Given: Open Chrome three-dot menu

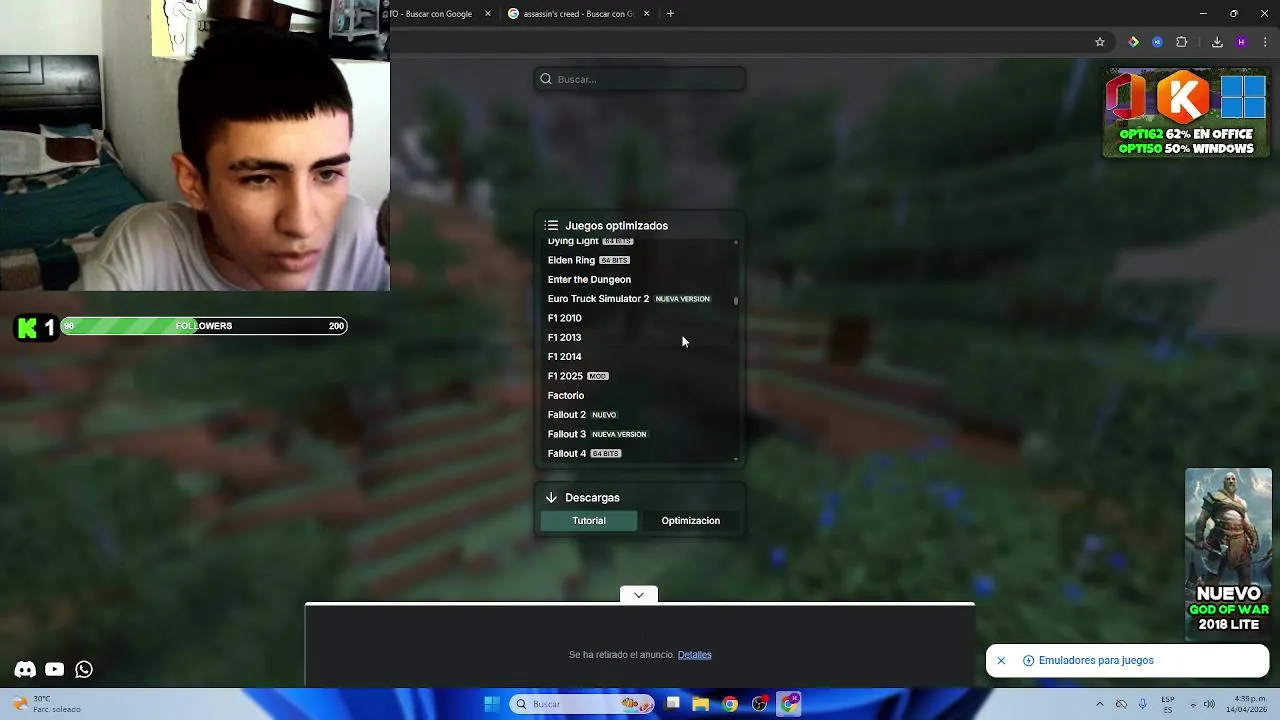Looking at the screenshot, I should pos(1265,42).
